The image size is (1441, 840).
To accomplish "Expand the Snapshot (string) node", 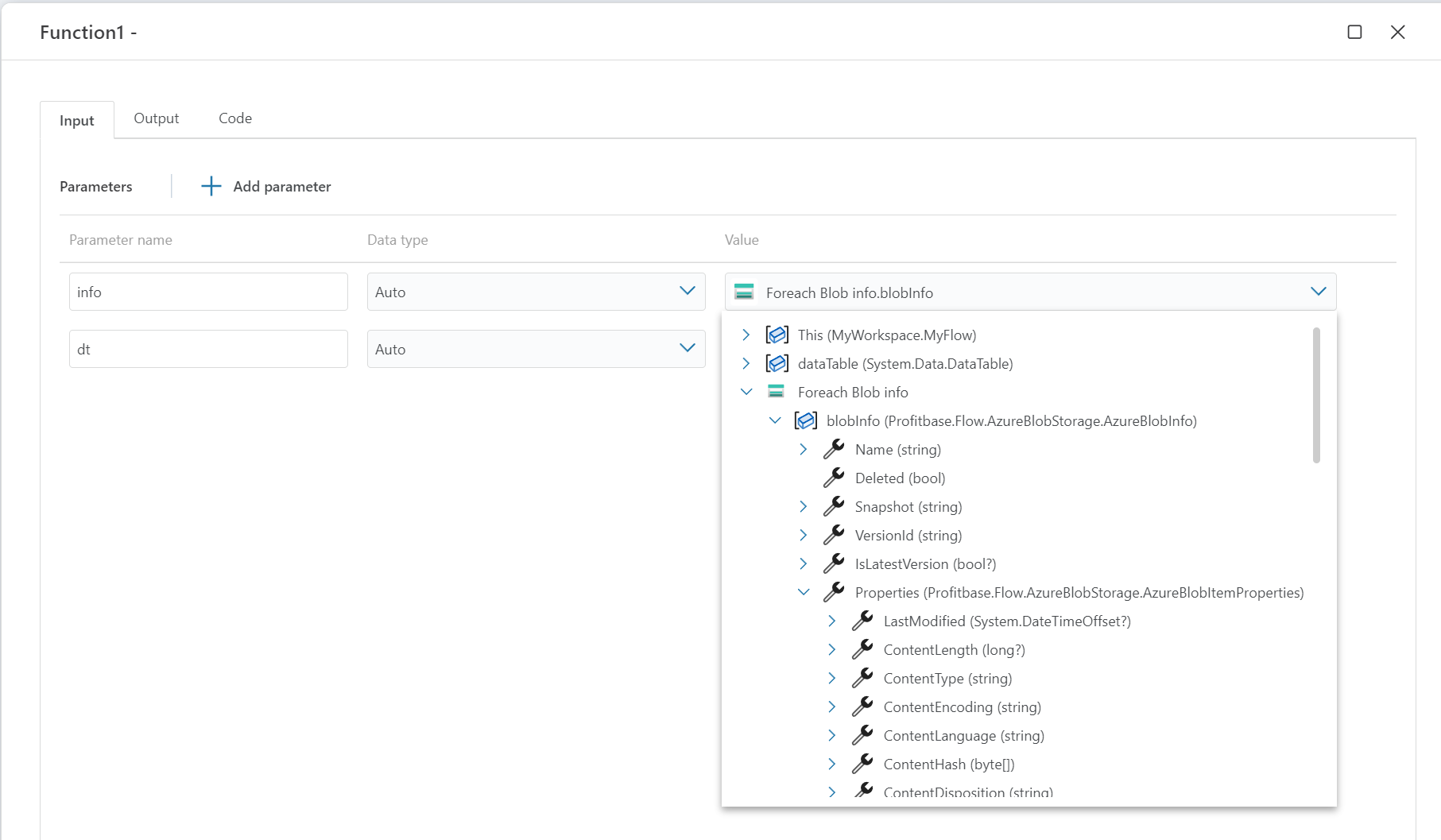I will point(804,506).
